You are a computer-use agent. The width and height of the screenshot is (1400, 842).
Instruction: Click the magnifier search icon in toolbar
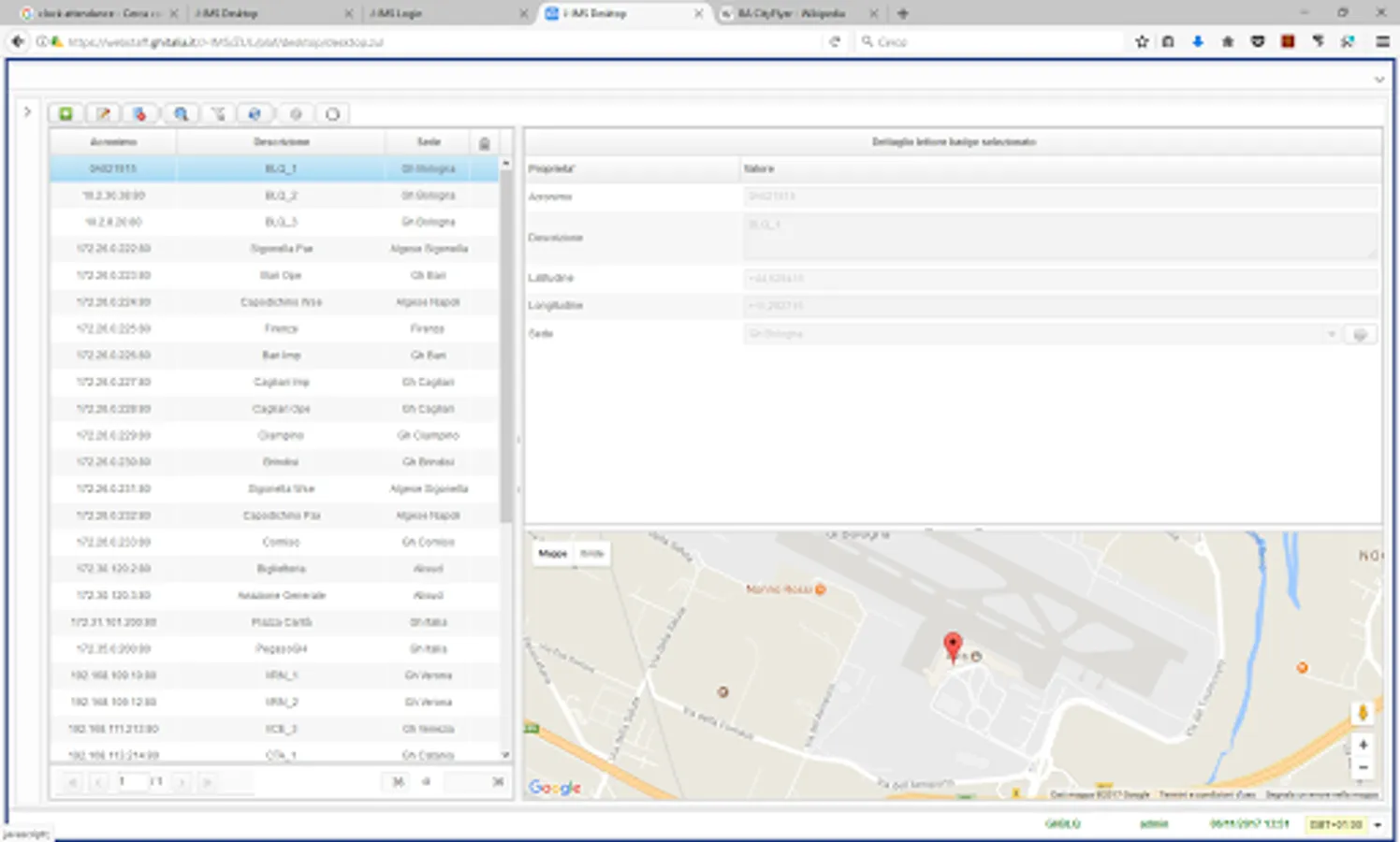click(x=181, y=114)
